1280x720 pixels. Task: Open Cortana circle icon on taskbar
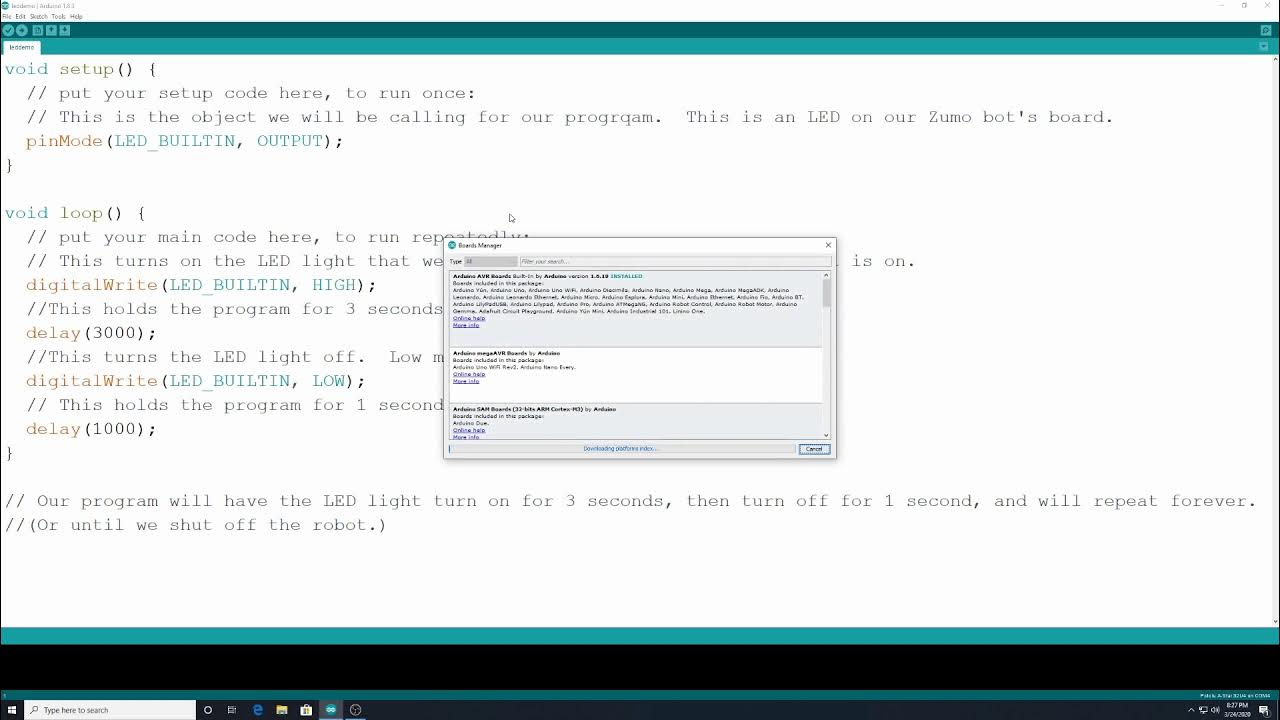click(208, 710)
